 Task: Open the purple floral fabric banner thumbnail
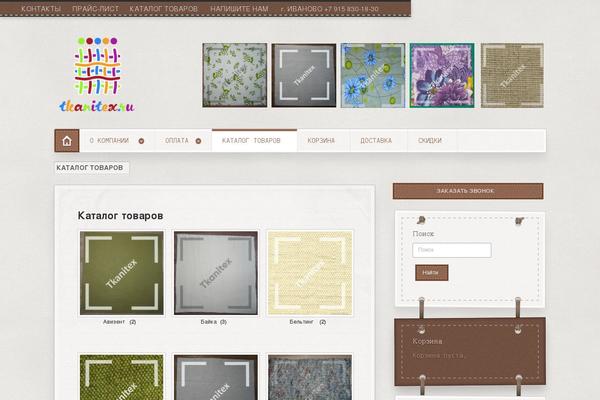(442, 75)
